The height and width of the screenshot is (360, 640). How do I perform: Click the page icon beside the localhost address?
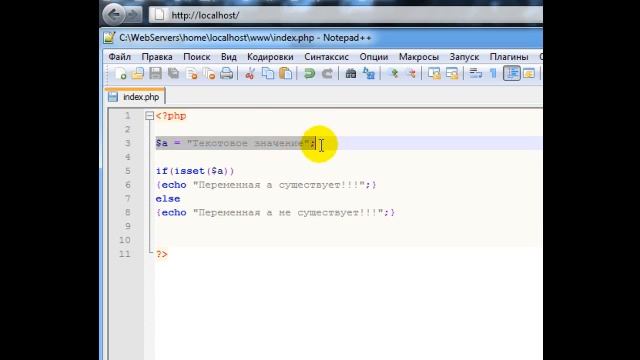(x=160, y=15)
